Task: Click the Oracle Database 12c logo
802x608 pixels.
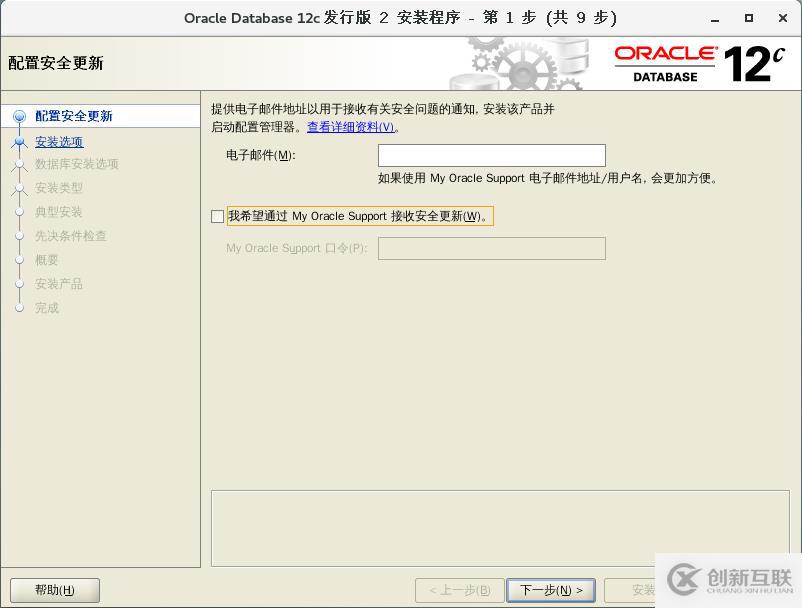Action: (700, 64)
